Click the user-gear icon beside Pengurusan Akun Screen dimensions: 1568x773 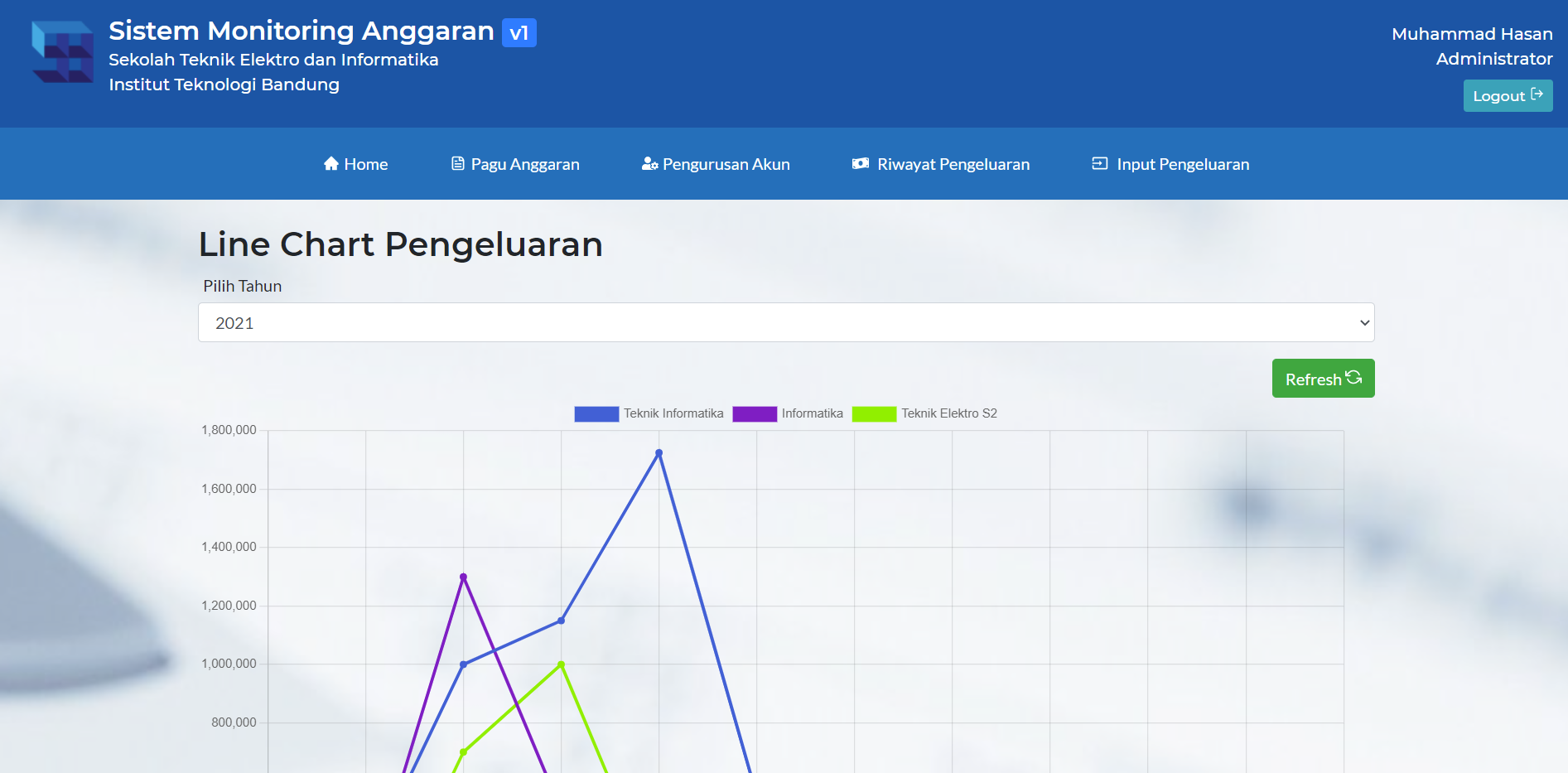tap(650, 163)
